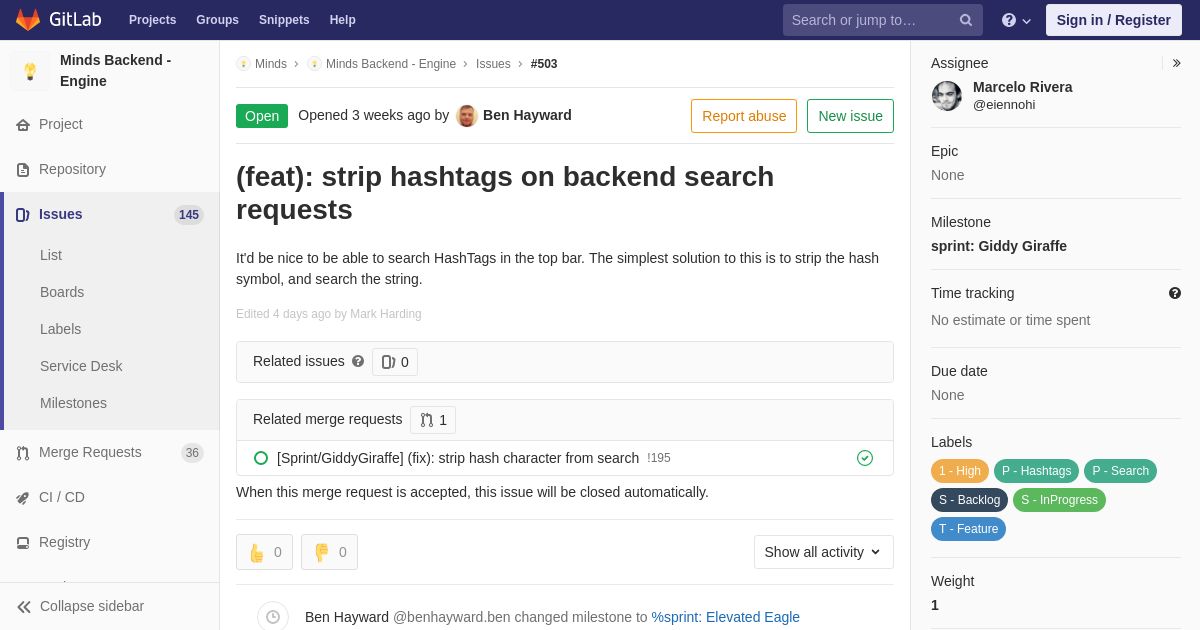The height and width of the screenshot is (630, 1200).
Task: Click the Report abuse button
Action: 744,116
